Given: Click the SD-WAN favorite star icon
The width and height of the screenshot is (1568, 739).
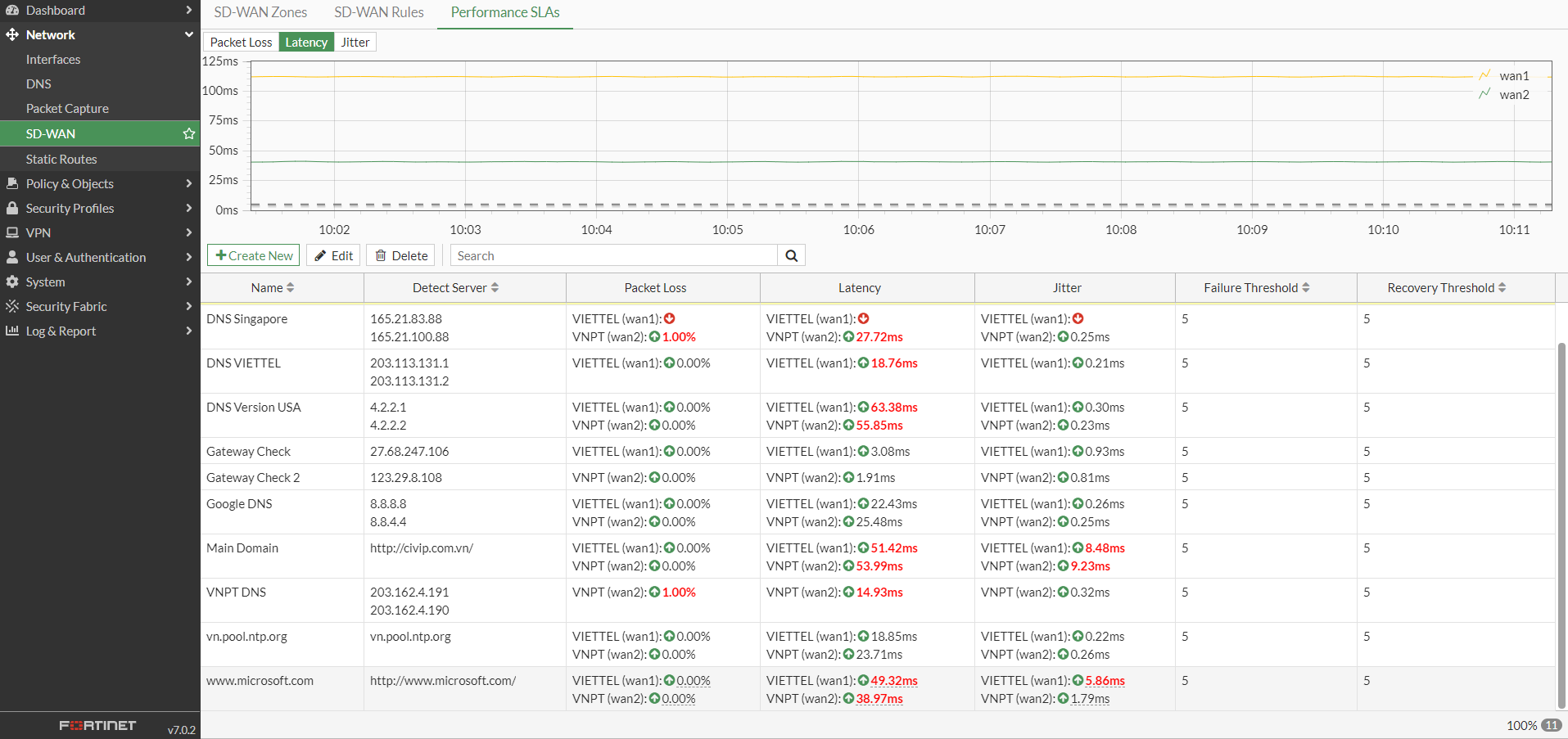Looking at the screenshot, I should click(x=189, y=133).
